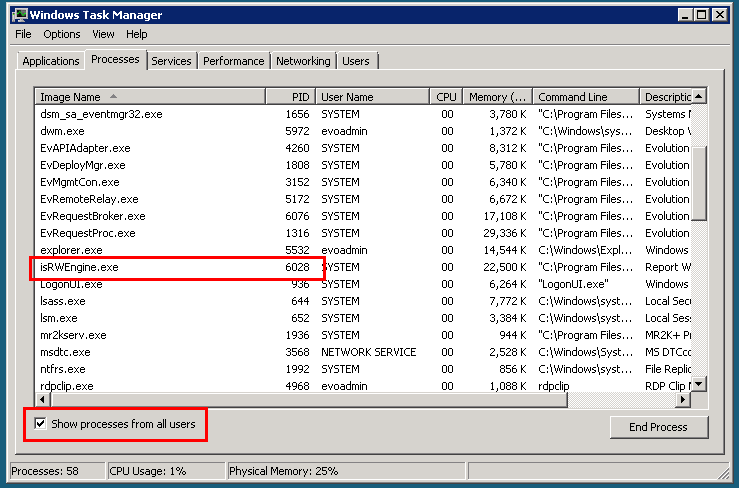Maximize the Task Manager window
Screen dimensions: 739x488
(x=700, y=15)
